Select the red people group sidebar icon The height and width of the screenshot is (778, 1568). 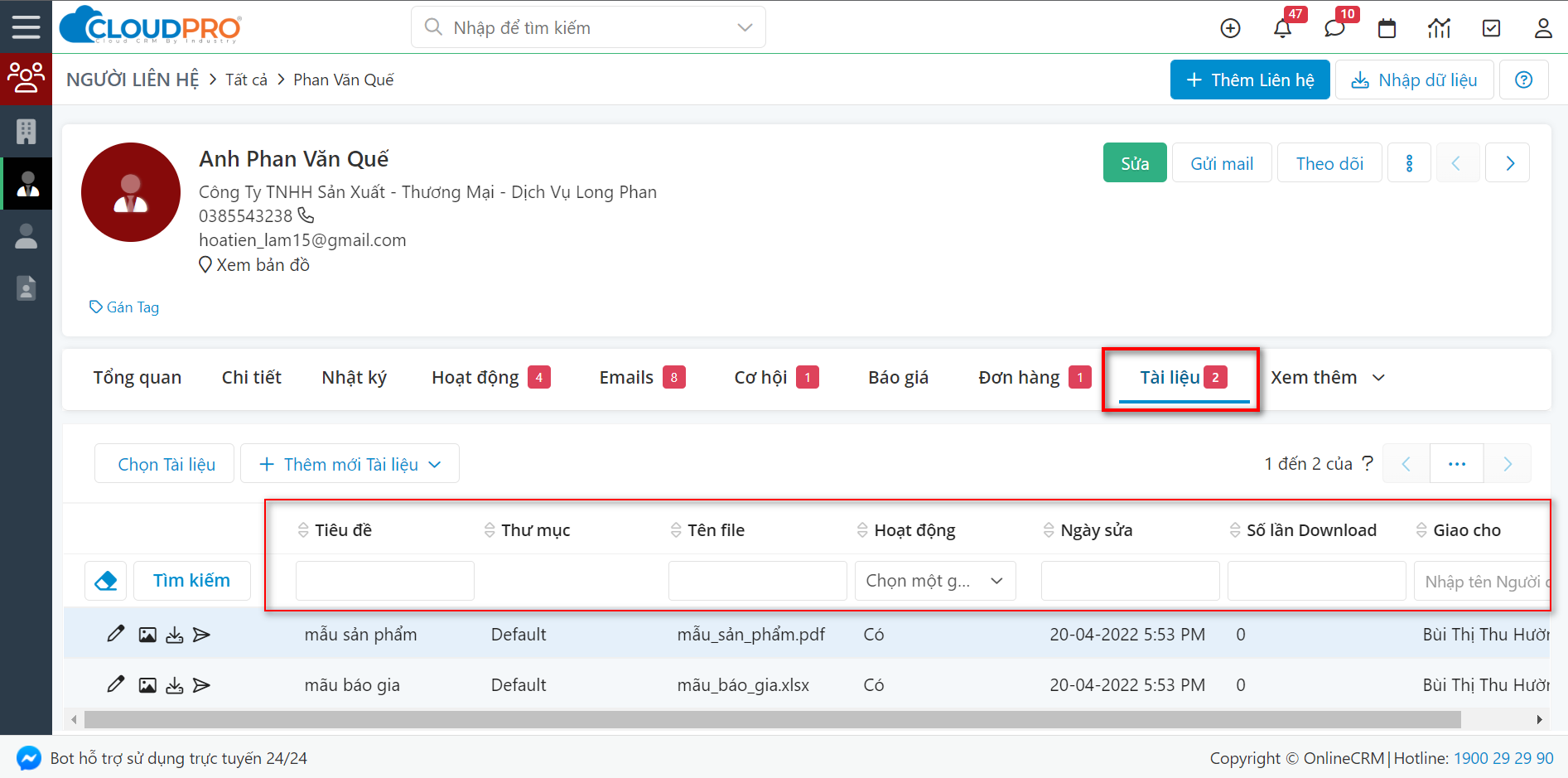(x=26, y=79)
